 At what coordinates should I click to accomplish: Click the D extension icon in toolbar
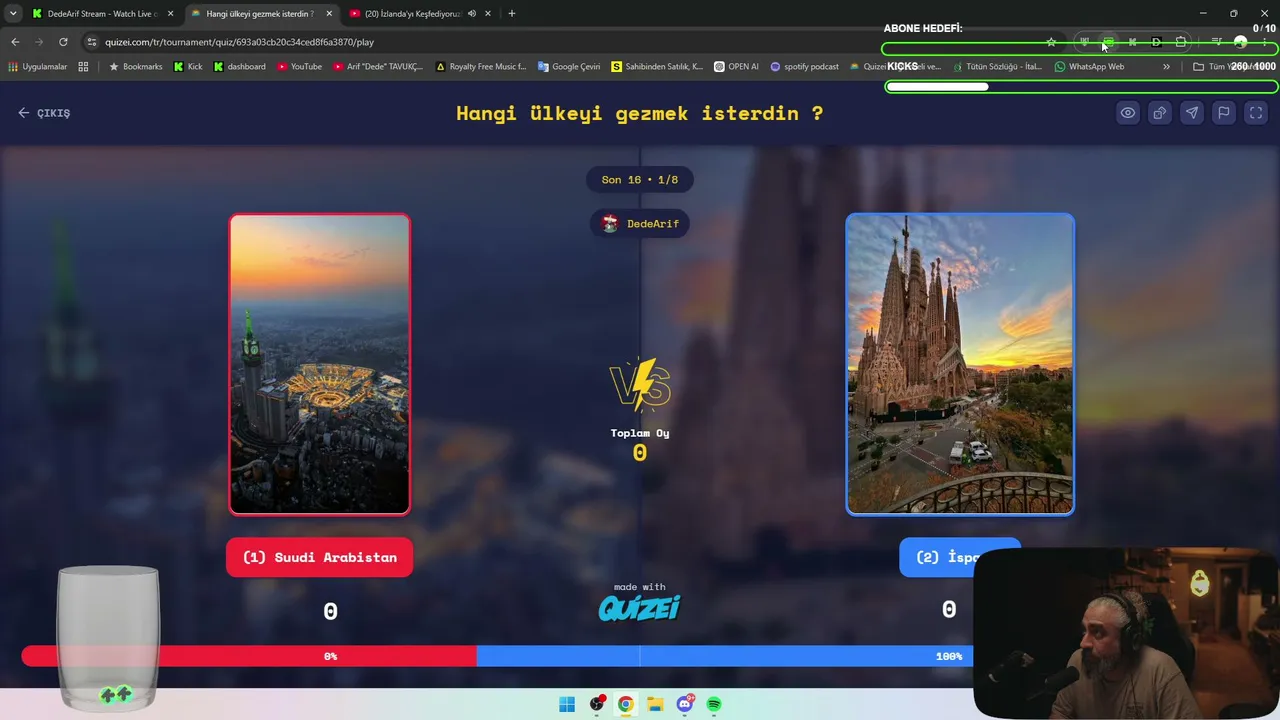click(1156, 42)
